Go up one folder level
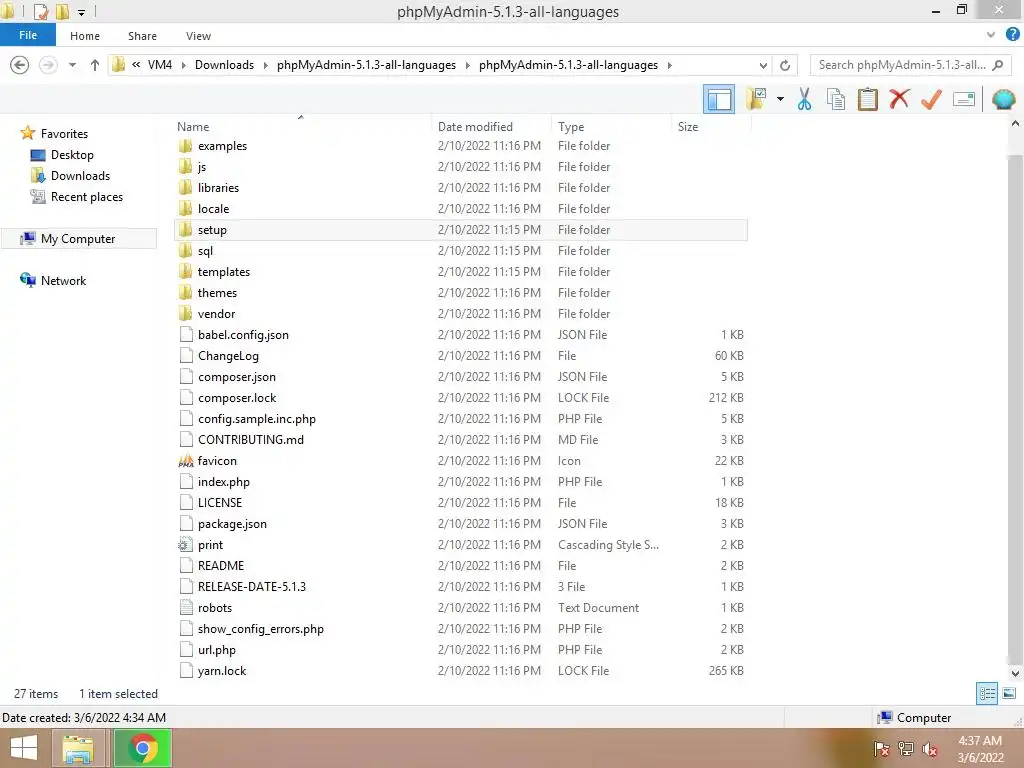 95,65
